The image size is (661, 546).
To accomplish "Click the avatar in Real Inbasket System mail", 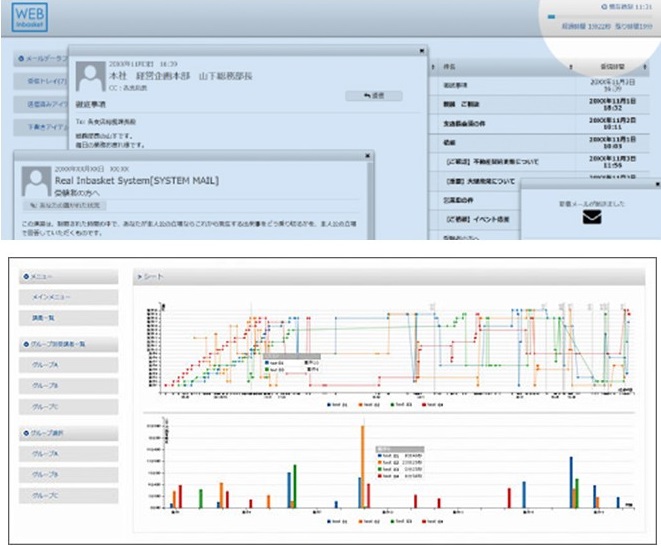I will (36, 180).
